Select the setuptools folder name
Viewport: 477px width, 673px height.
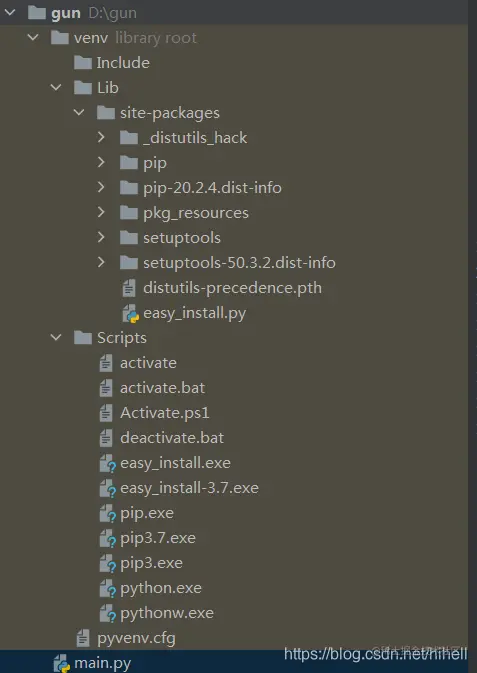[182, 238]
